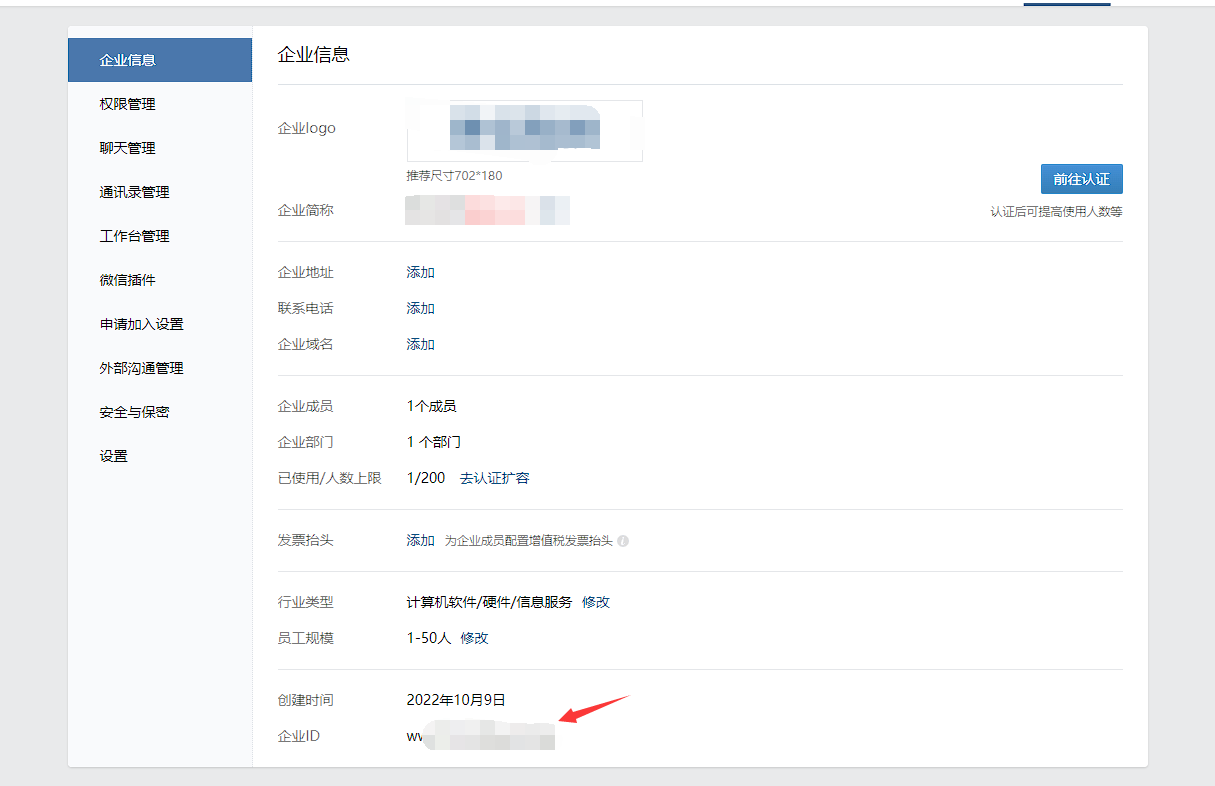This screenshot has height=786, width=1215.
Task: Click the 1 个部门 text
Action: [433, 442]
